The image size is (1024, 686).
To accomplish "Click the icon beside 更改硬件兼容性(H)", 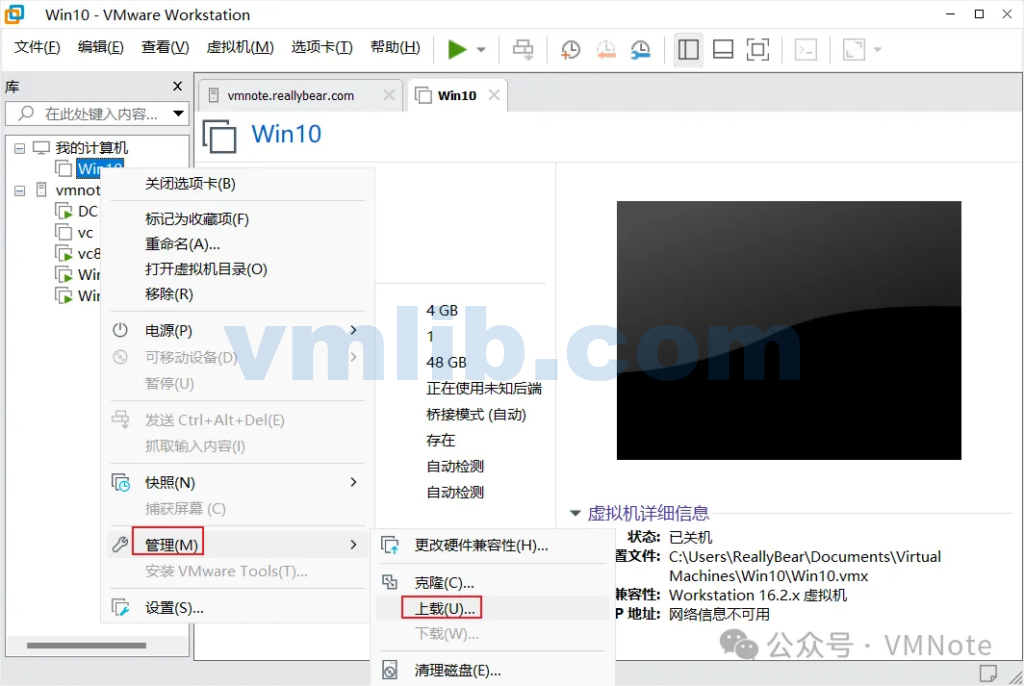I will pyautogui.click(x=390, y=545).
